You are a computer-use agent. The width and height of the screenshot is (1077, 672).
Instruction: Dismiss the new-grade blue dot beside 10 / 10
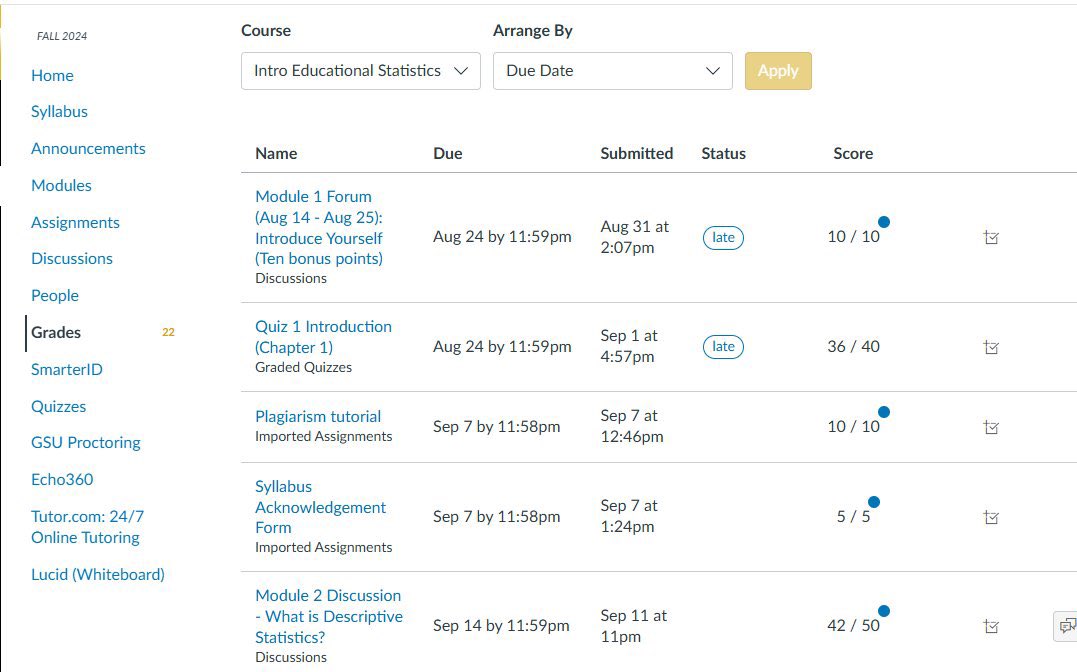(884, 221)
